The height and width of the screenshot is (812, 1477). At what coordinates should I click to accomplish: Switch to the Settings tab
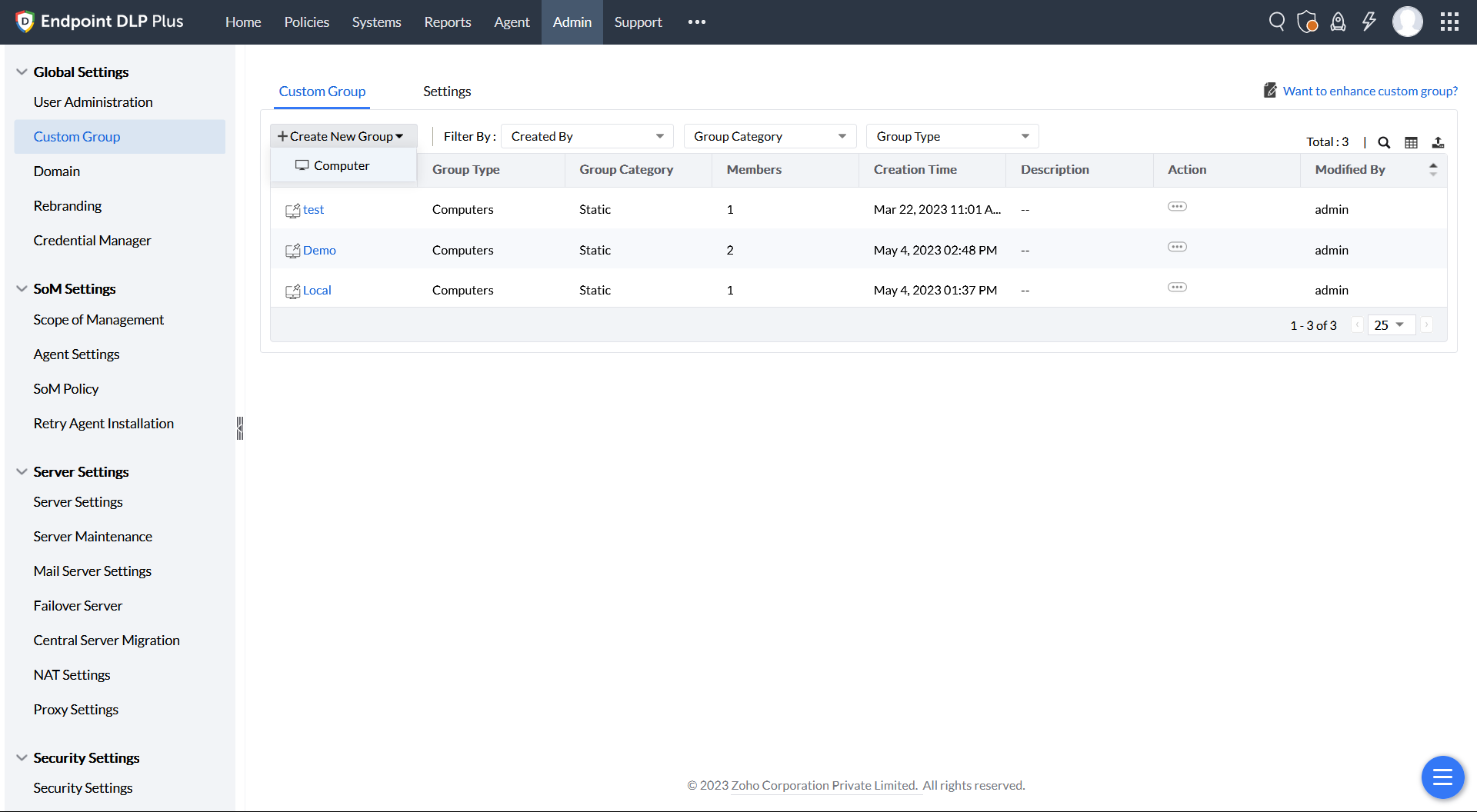point(447,92)
